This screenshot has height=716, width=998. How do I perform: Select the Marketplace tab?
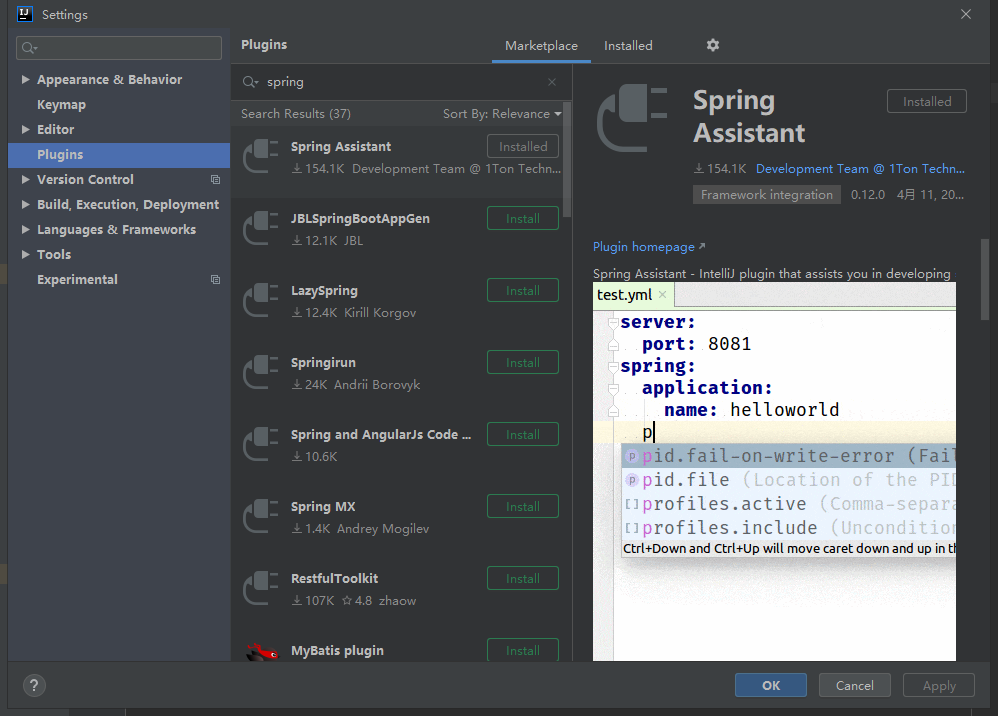click(540, 45)
